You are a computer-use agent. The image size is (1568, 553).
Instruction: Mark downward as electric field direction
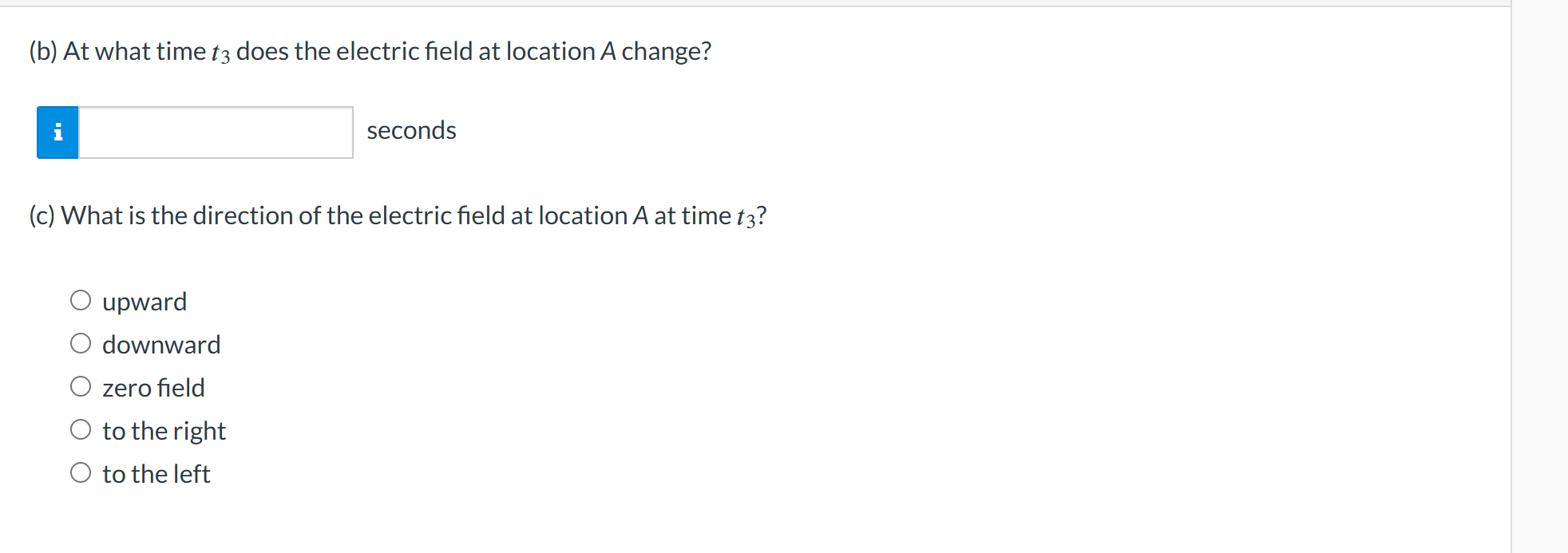[x=81, y=342]
